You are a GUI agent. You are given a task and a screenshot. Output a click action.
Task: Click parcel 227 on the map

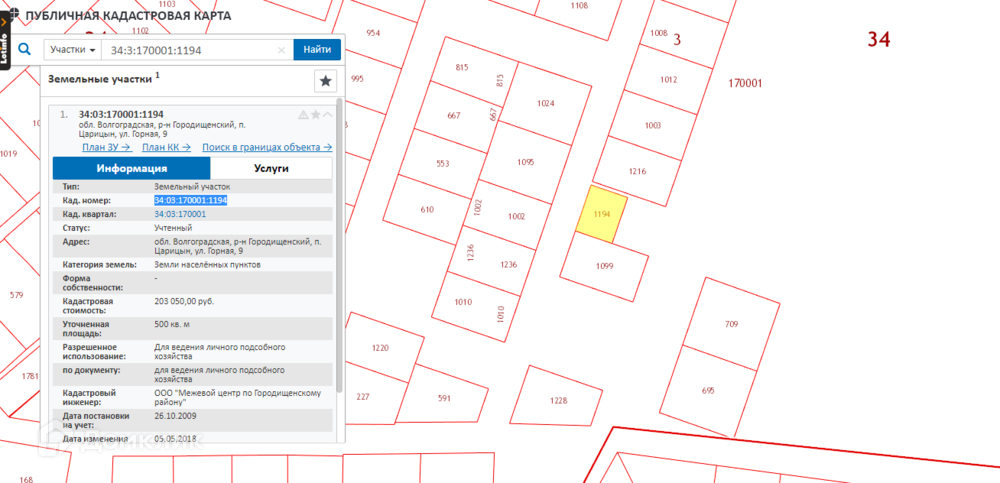pos(362,396)
